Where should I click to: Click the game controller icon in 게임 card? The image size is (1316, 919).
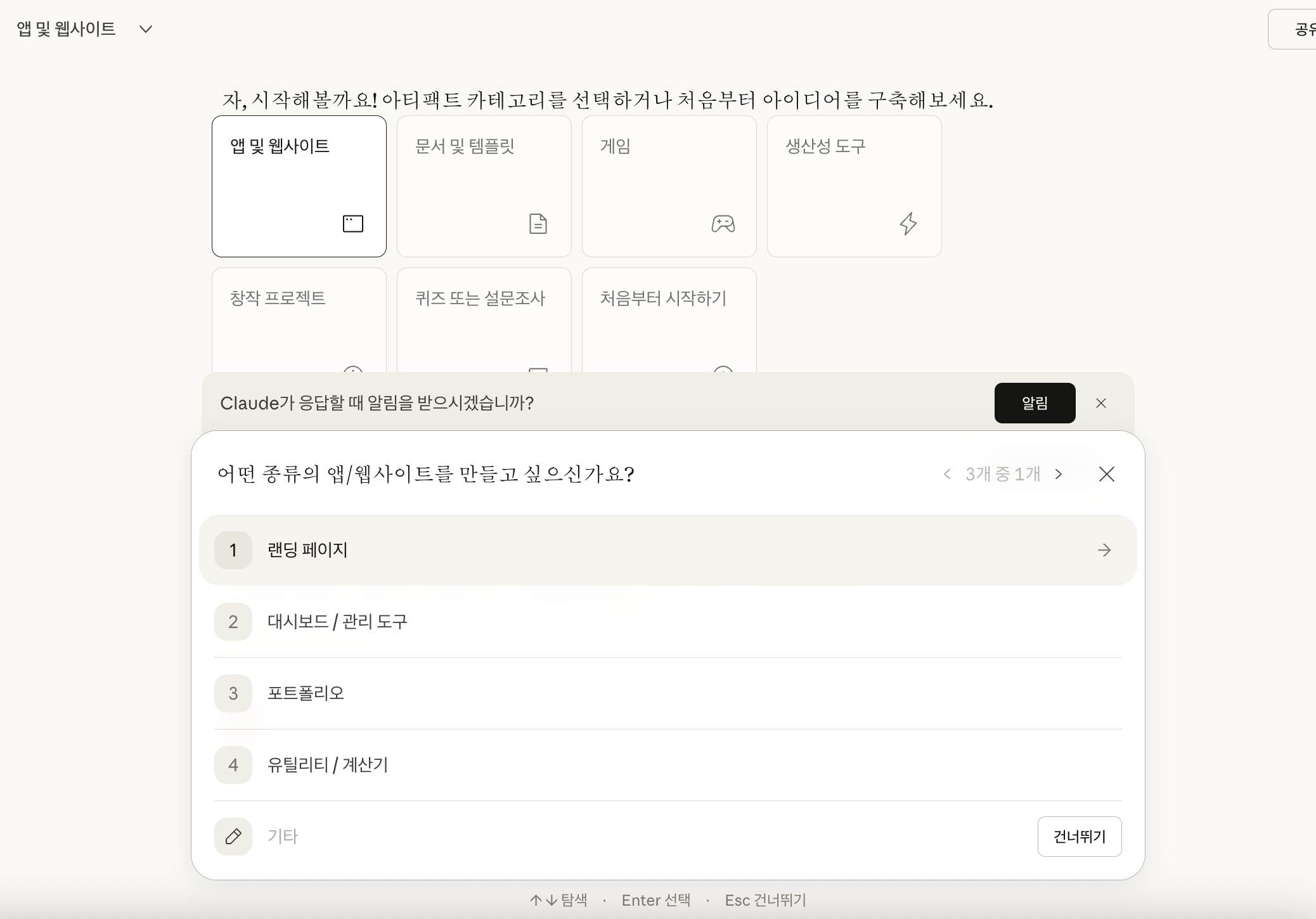[723, 224]
